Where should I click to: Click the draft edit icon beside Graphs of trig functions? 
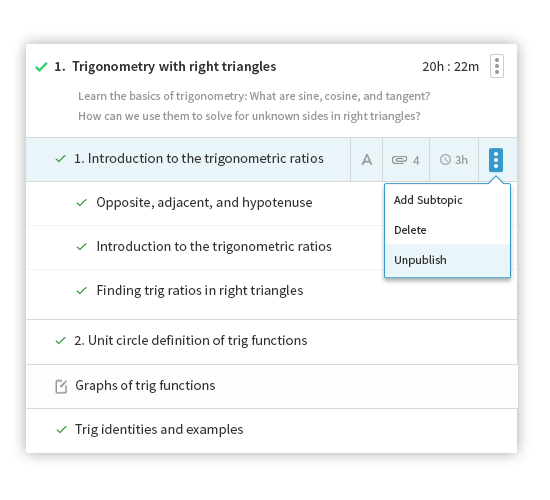(61, 386)
